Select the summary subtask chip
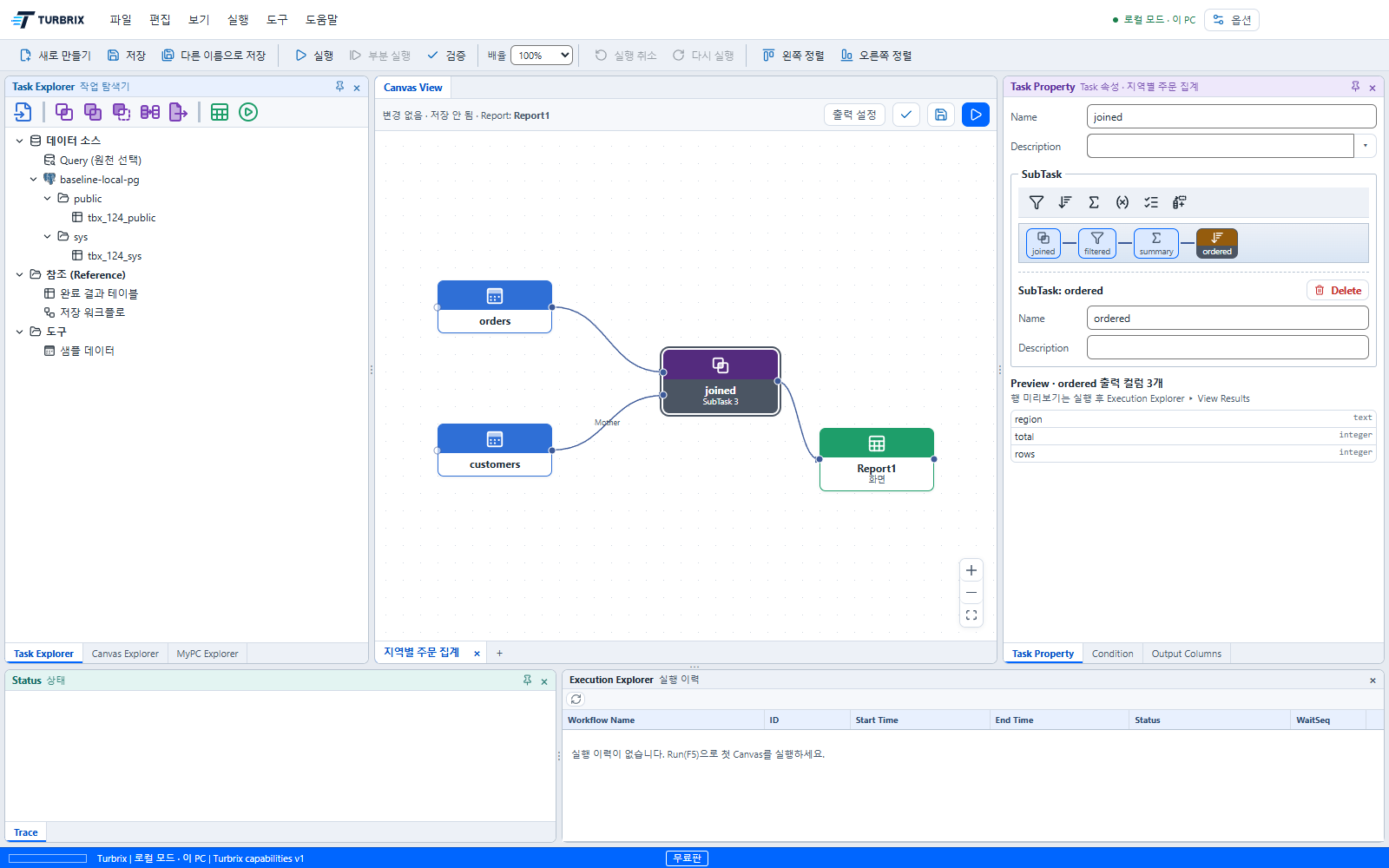The width and height of the screenshot is (1389, 868). 1156,244
